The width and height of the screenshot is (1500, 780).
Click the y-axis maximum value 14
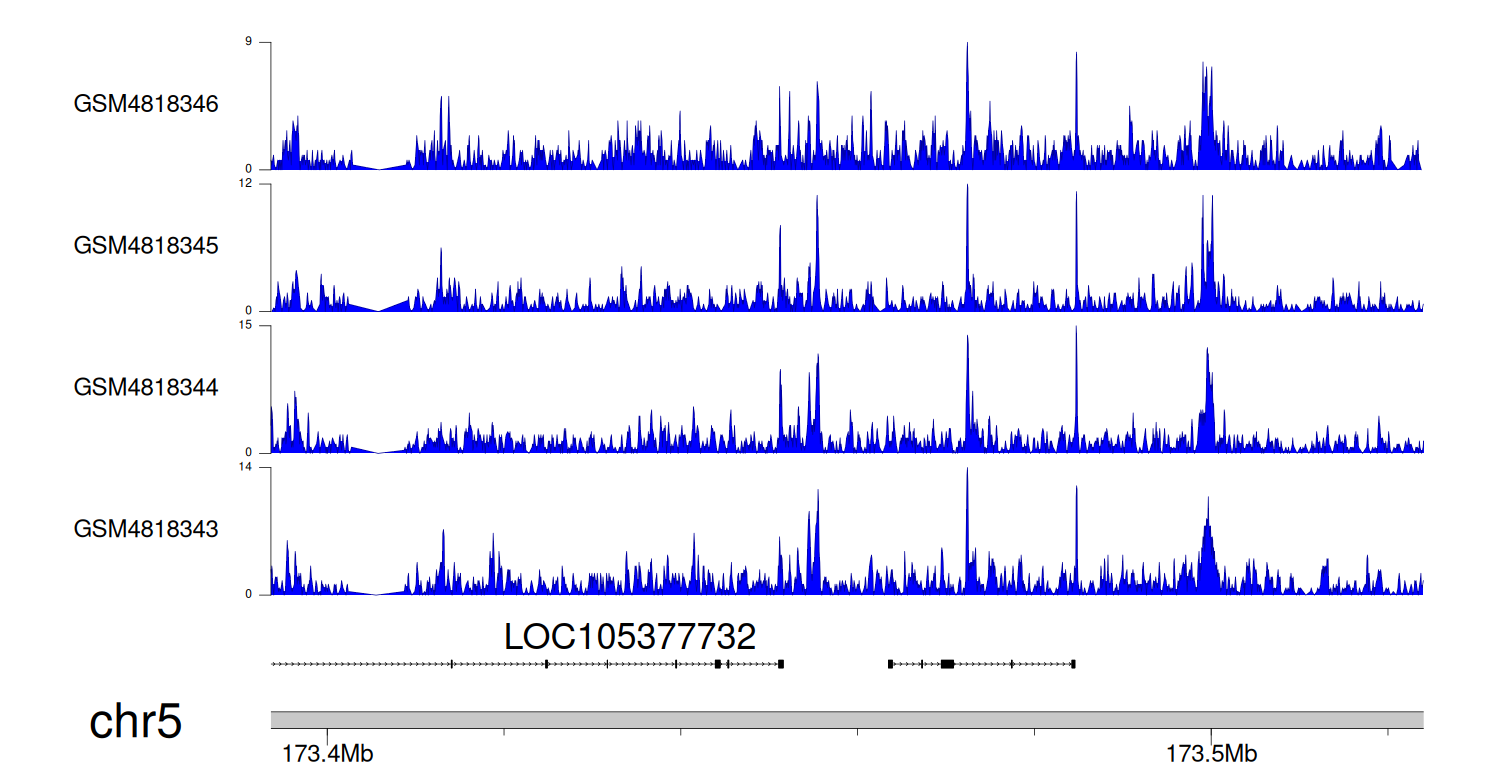click(x=262, y=467)
